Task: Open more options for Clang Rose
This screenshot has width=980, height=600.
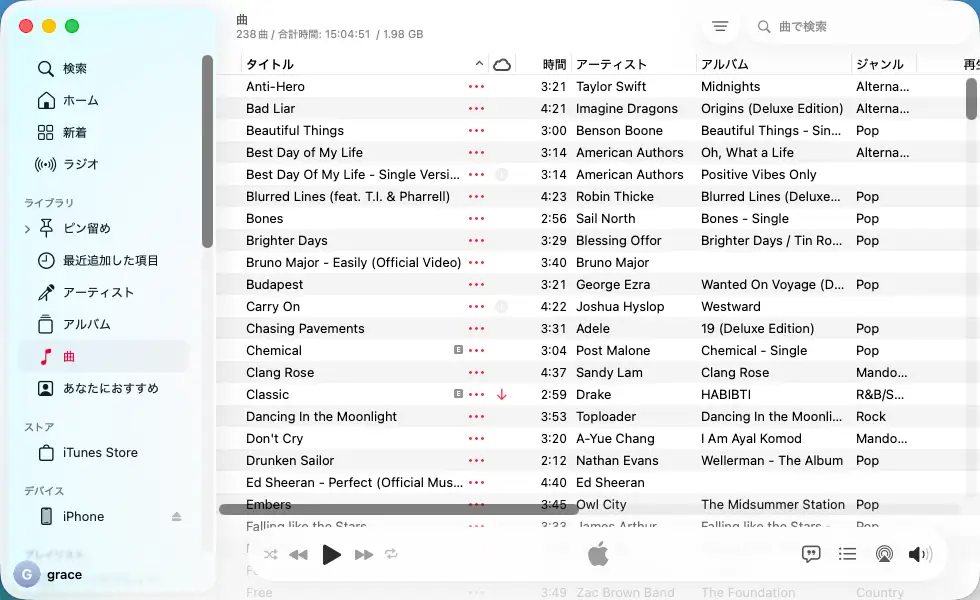Action: coord(476,372)
